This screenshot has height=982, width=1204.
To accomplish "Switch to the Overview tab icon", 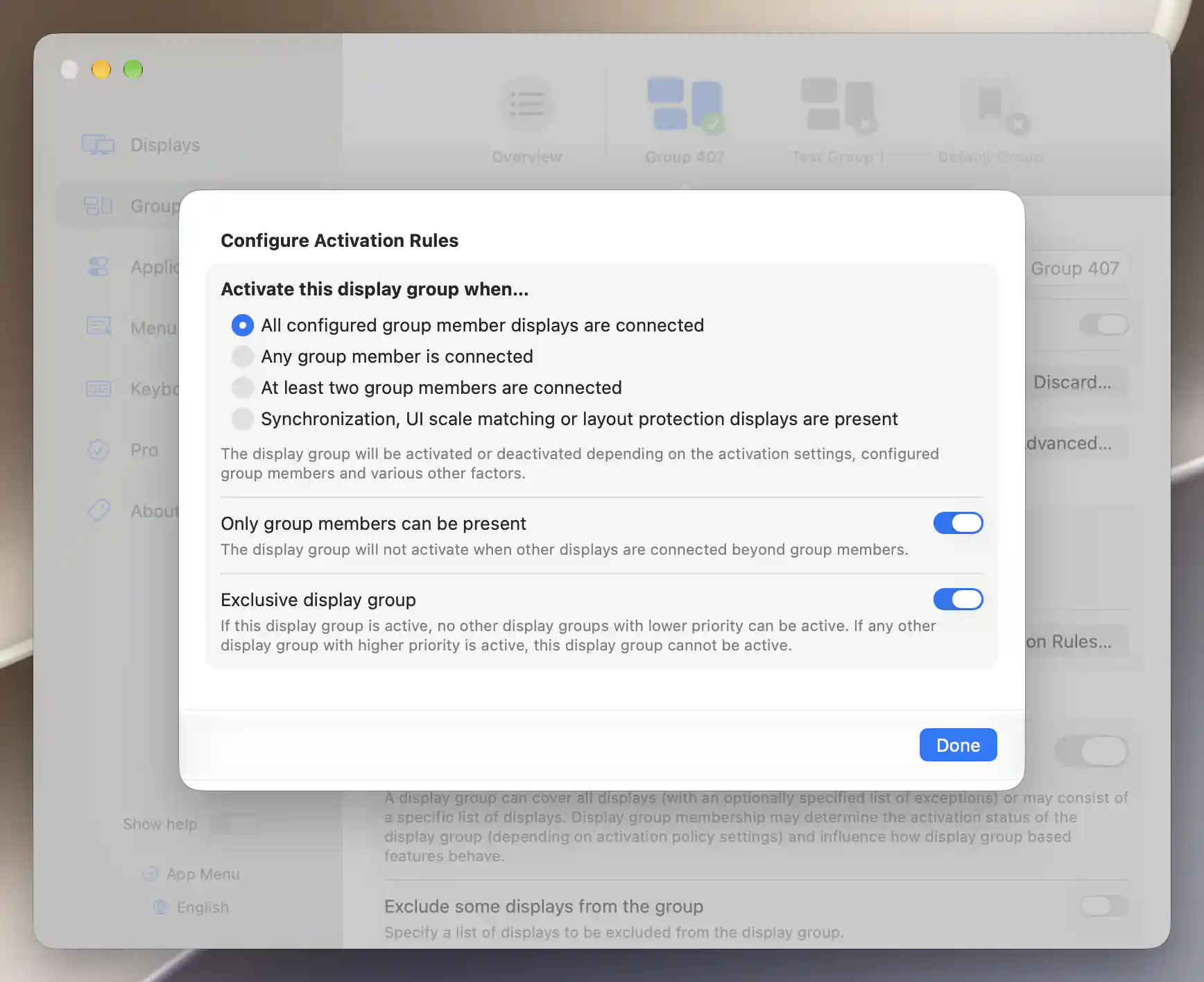I will point(527,104).
